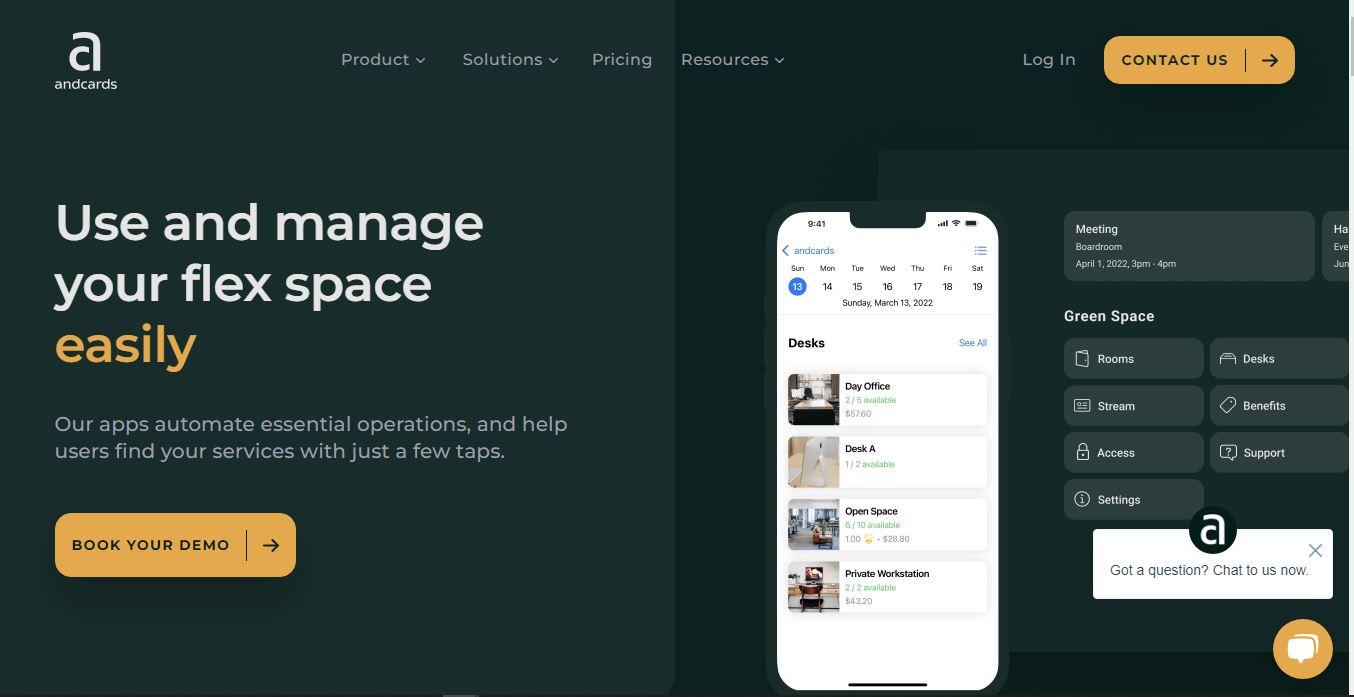Open the Support label

(x=1264, y=453)
